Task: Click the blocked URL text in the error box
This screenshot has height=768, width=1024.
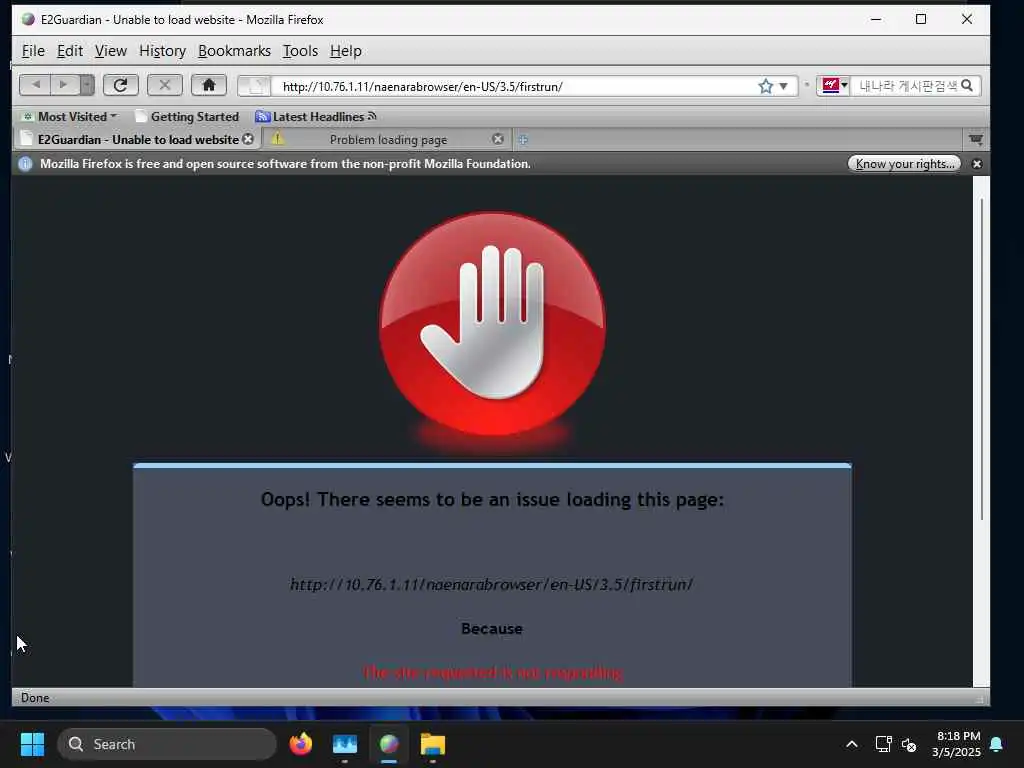Action: point(492,584)
